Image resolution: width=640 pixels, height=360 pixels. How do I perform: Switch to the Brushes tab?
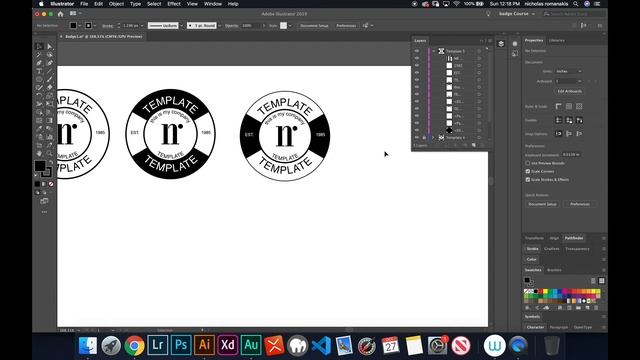click(554, 270)
